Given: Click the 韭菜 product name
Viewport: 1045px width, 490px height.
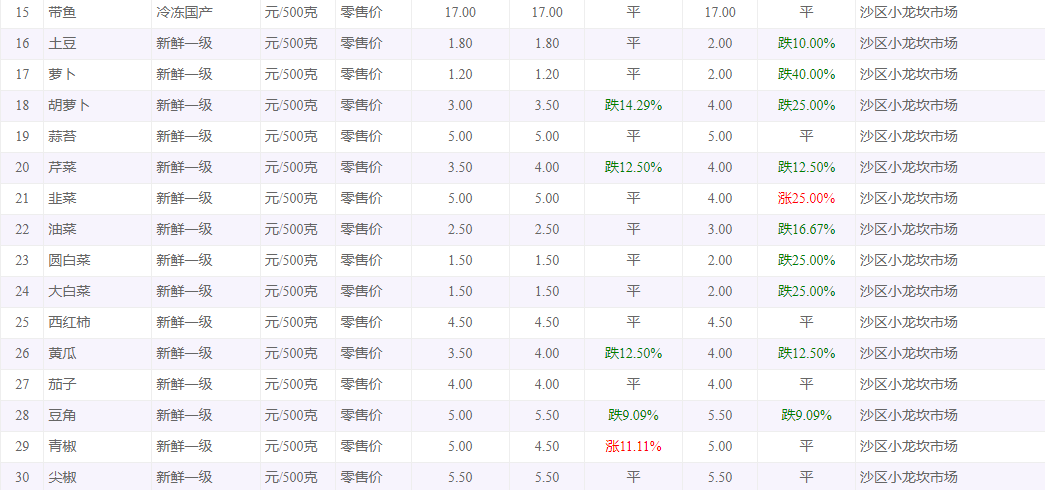Looking at the screenshot, I should (x=62, y=199).
